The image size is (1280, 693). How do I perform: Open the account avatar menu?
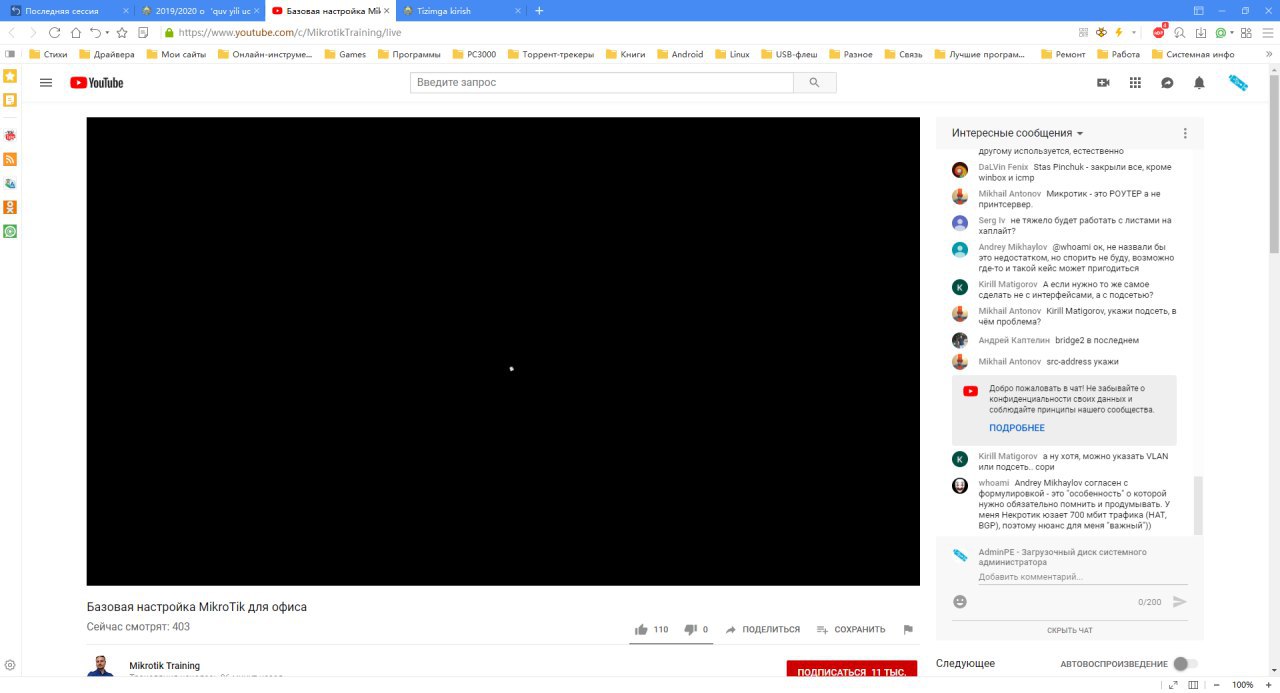[x=1238, y=83]
